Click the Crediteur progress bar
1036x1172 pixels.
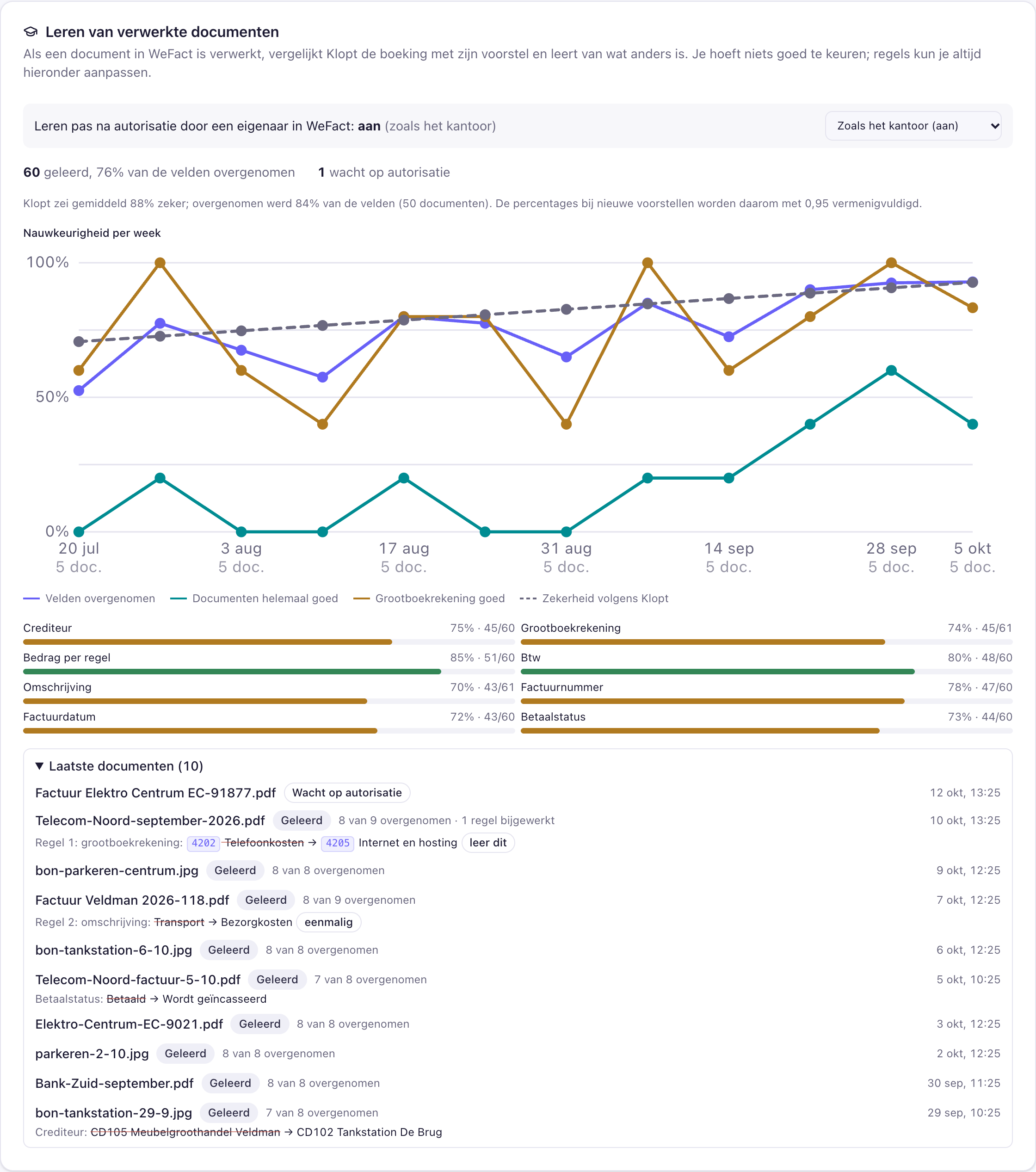[x=269, y=642]
